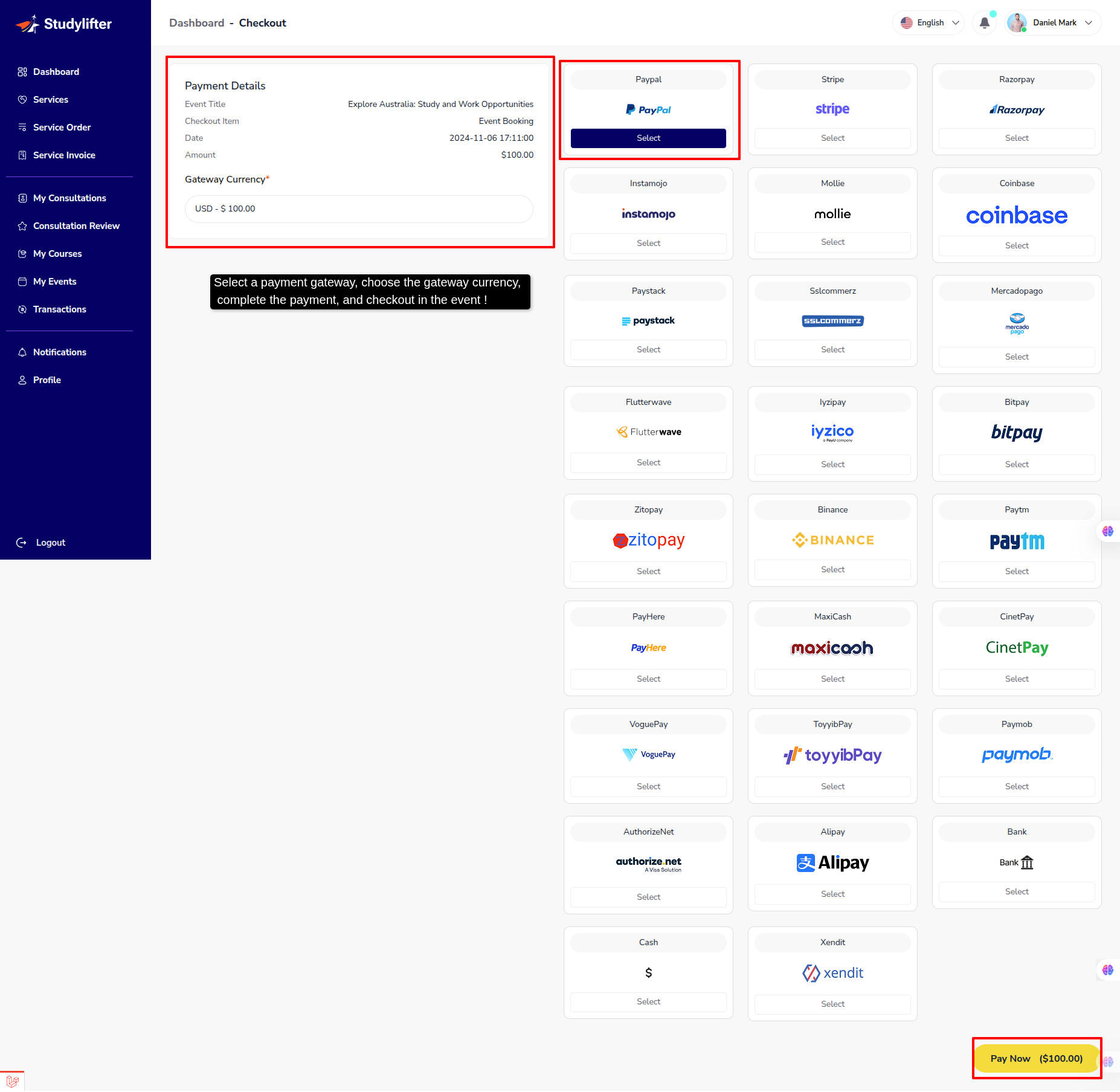Click Dashboard breadcrumb link
Image resolution: width=1120 pixels, height=1092 pixels.
[196, 23]
